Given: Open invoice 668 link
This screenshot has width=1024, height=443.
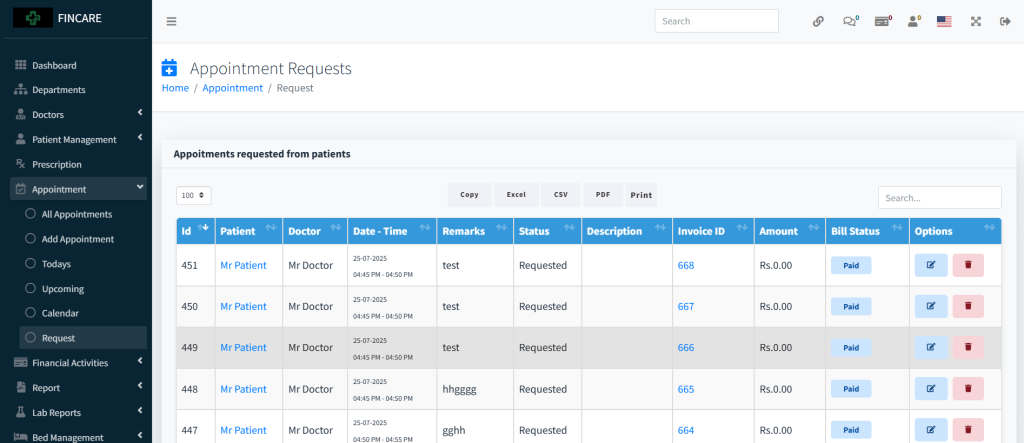Looking at the screenshot, I should 685,265.
